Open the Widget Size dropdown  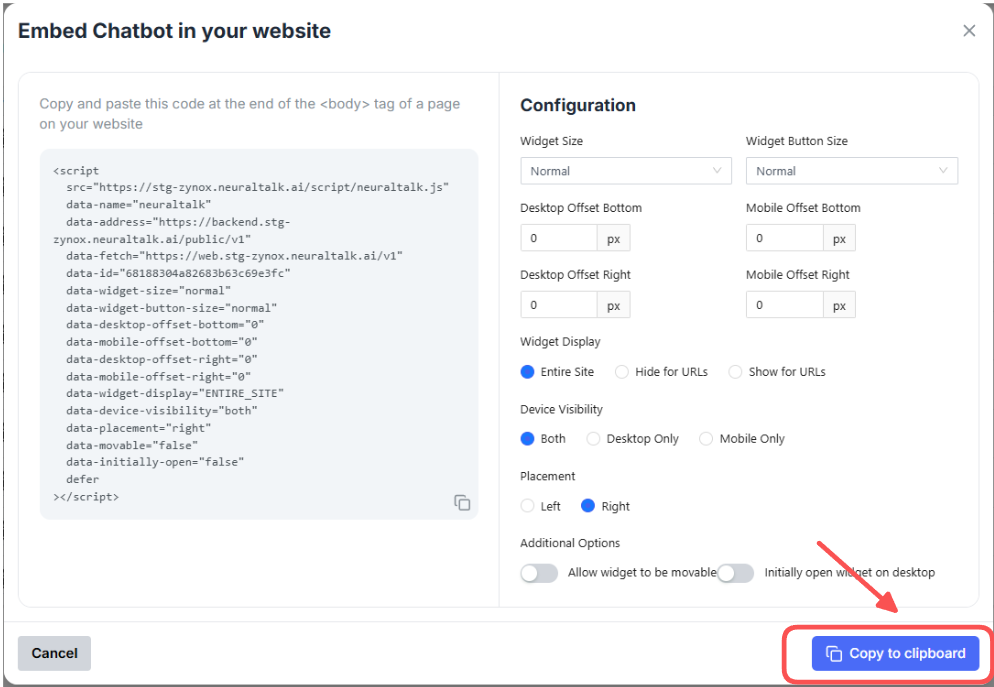[x=626, y=171]
